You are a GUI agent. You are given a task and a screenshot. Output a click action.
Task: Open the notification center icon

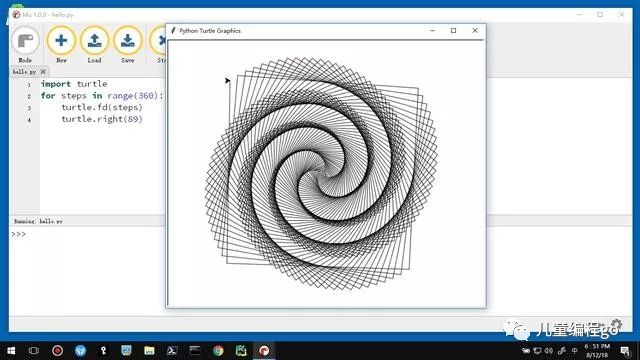pyautogui.click(x=625, y=351)
